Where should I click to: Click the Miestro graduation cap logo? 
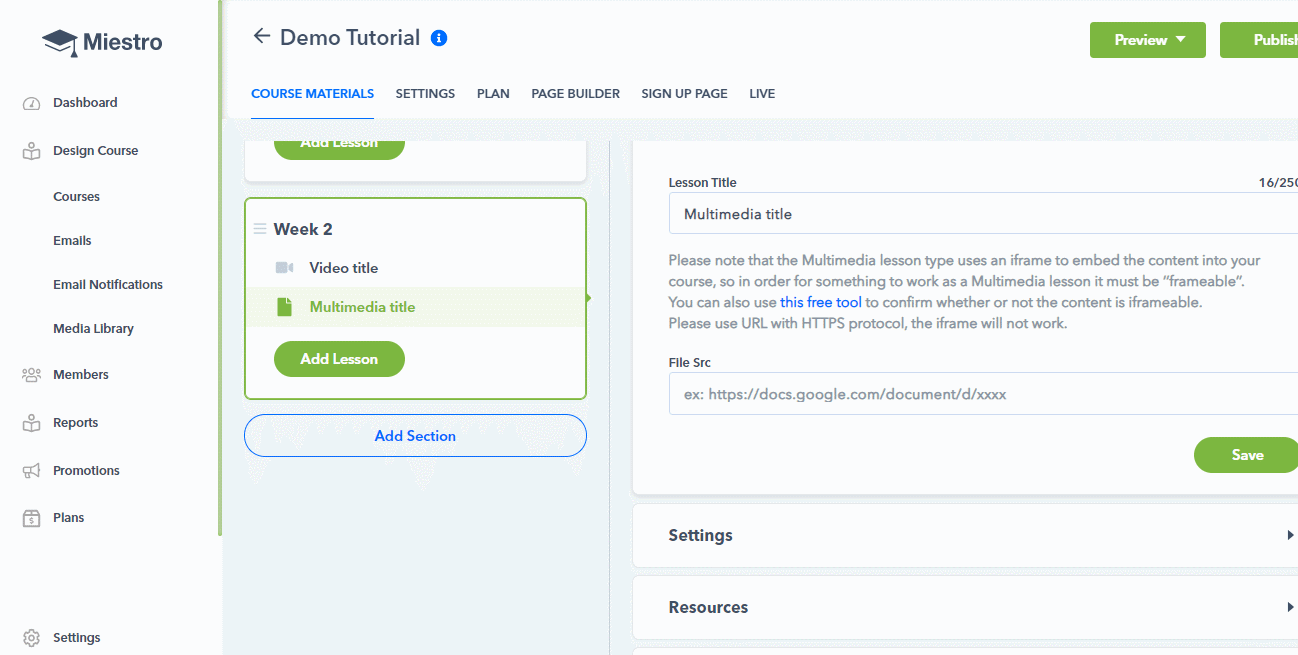[x=60, y=42]
